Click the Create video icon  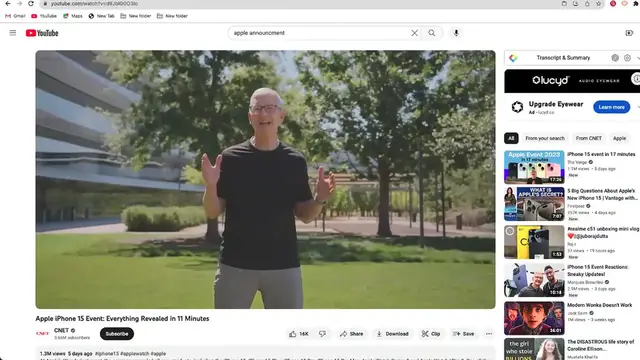pos(629,33)
